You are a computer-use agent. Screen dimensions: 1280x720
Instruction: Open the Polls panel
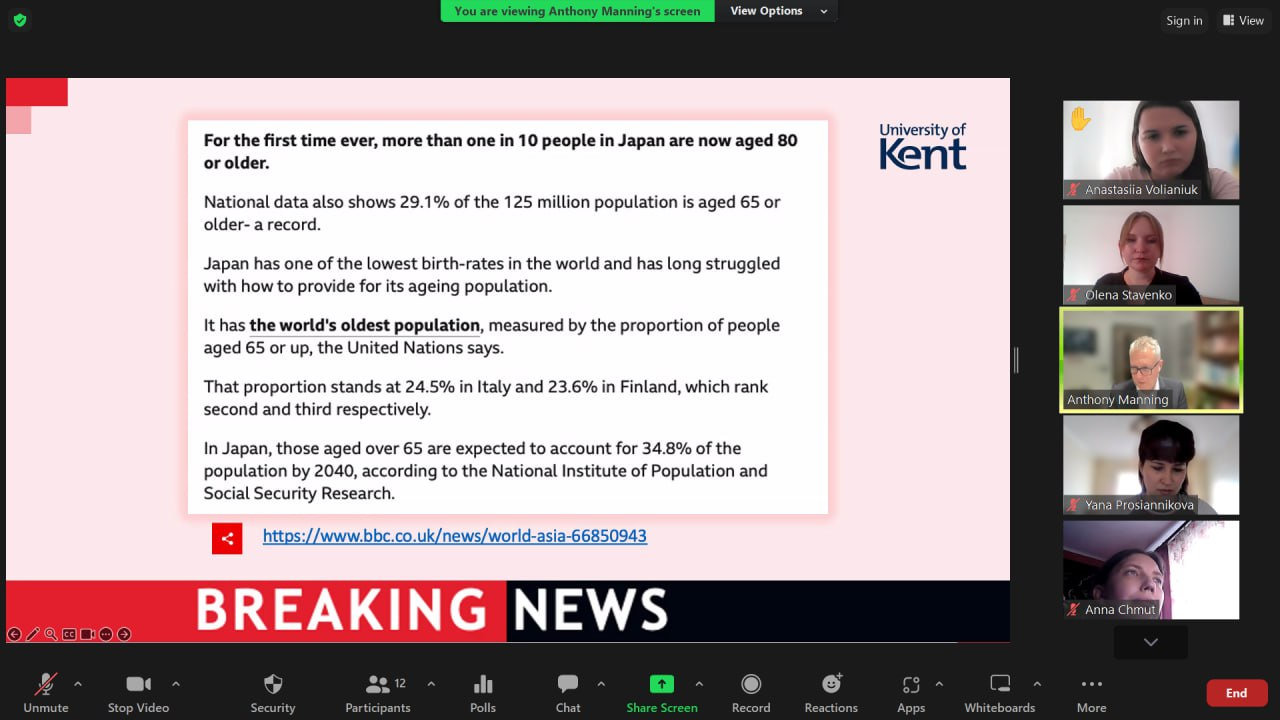pos(483,693)
